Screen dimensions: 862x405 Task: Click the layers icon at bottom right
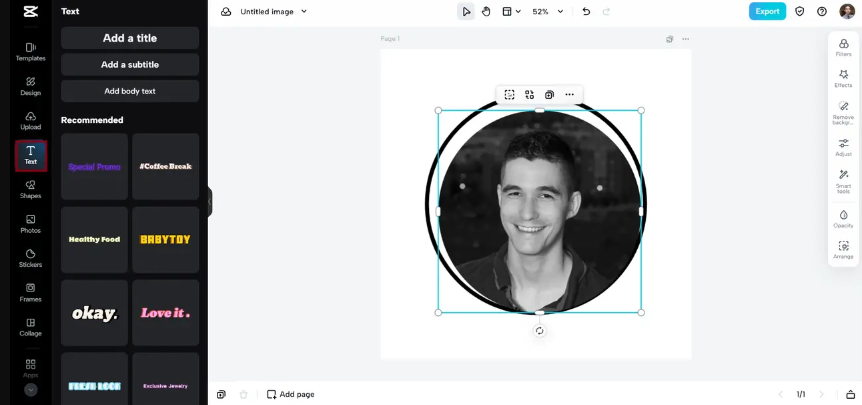click(x=850, y=395)
